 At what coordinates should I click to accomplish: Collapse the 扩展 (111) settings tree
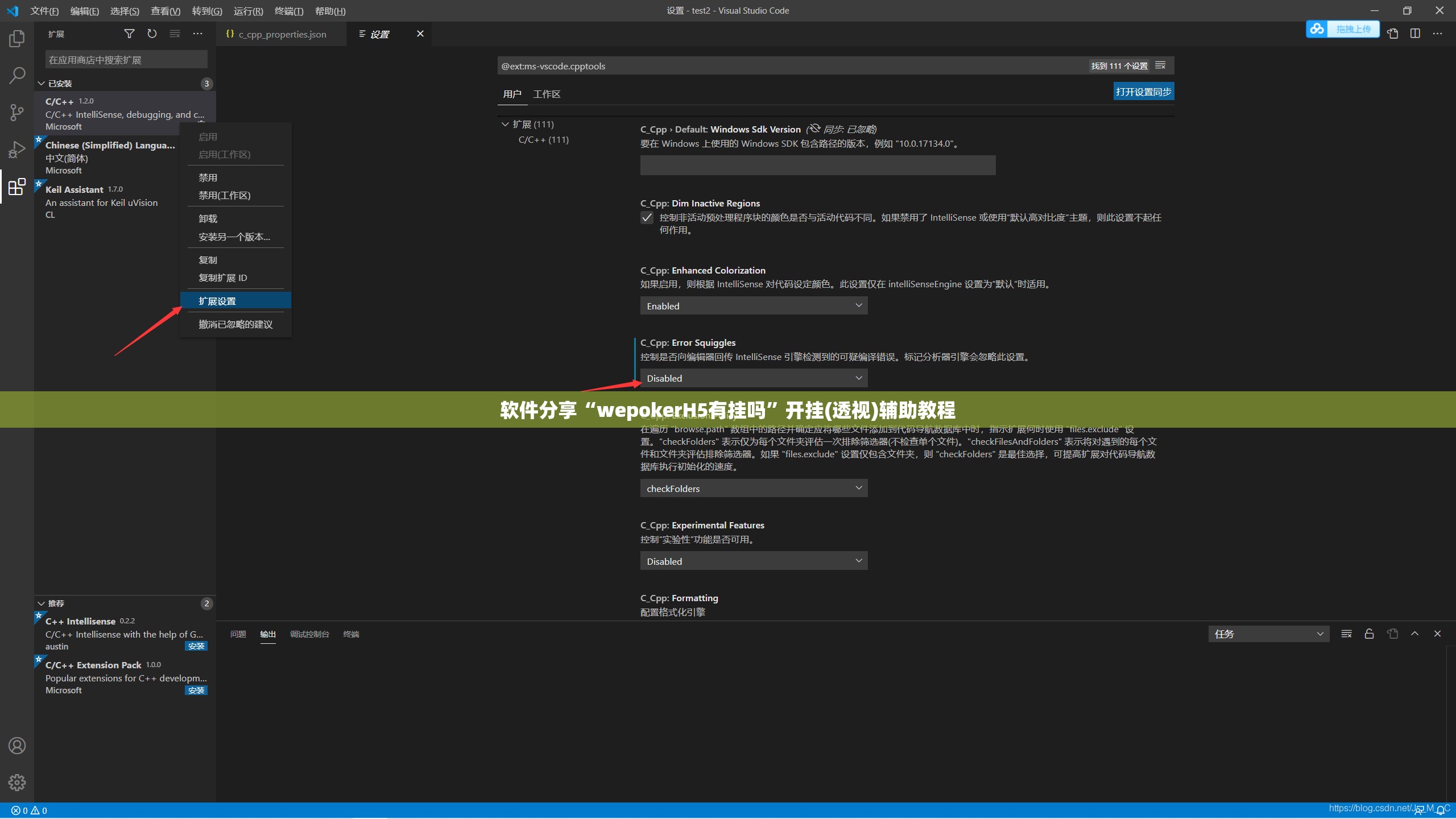click(505, 124)
